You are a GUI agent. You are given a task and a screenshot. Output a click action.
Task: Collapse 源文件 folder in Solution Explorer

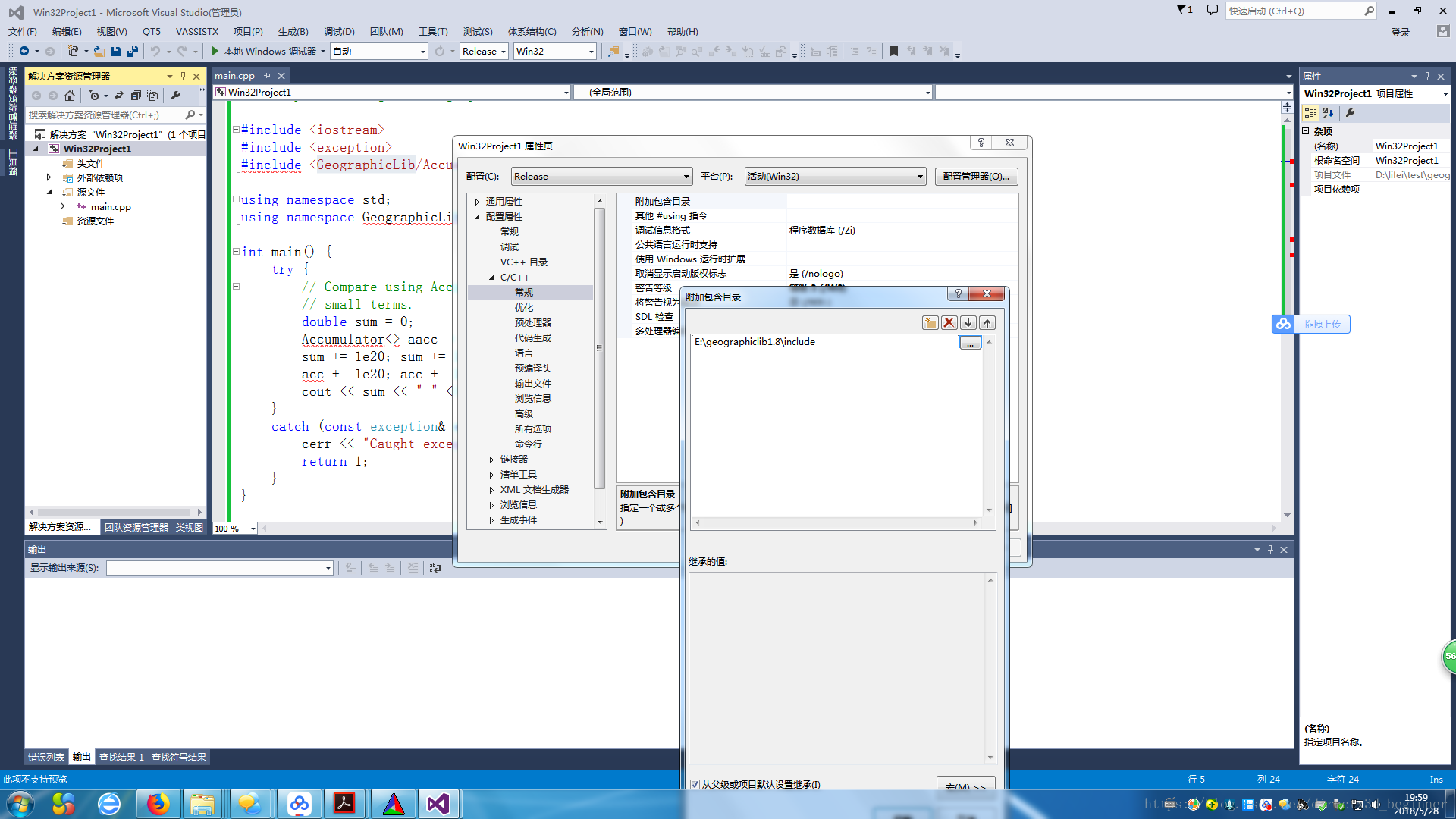click(x=49, y=193)
